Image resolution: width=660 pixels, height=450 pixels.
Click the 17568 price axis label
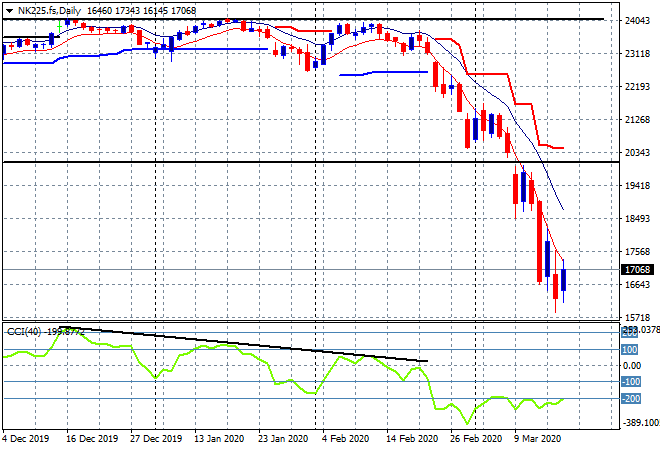pyautogui.click(x=637, y=252)
